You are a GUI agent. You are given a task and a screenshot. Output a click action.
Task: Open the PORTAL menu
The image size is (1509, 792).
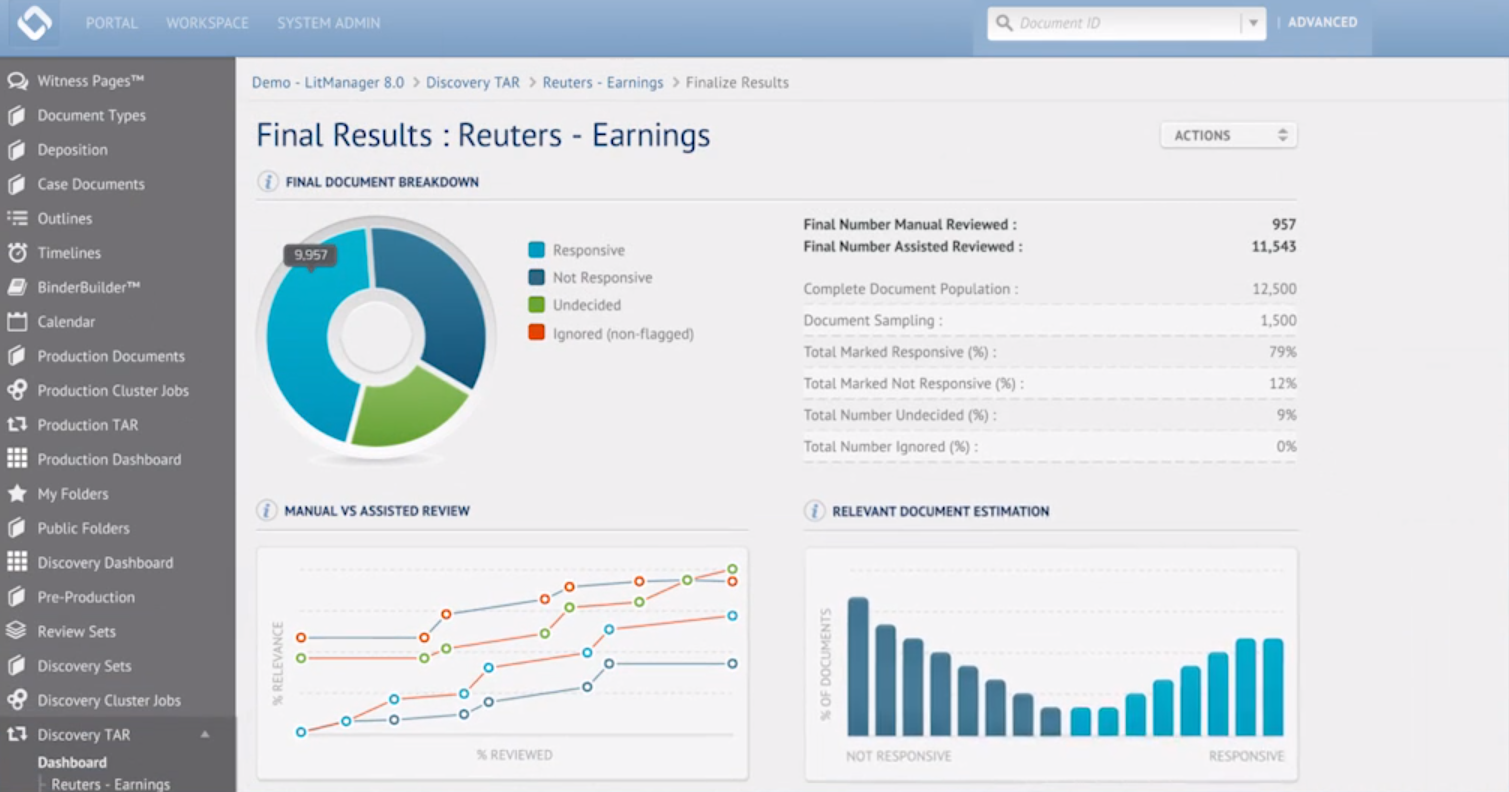[112, 23]
